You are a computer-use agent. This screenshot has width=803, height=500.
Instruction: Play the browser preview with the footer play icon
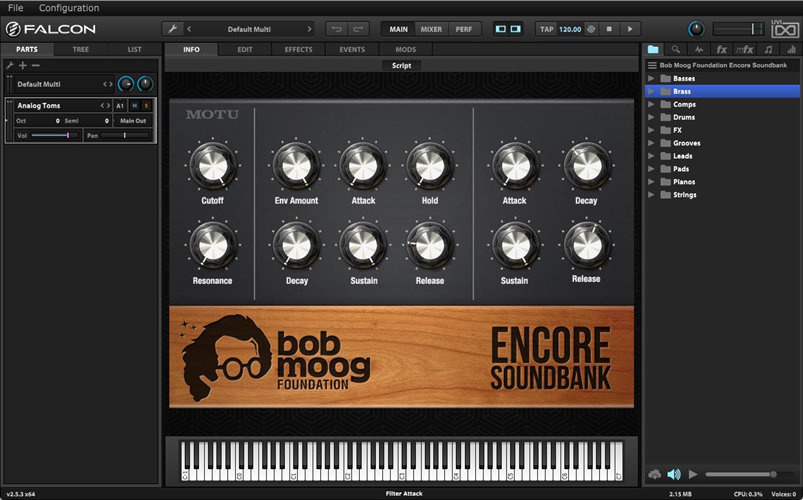(x=693, y=474)
